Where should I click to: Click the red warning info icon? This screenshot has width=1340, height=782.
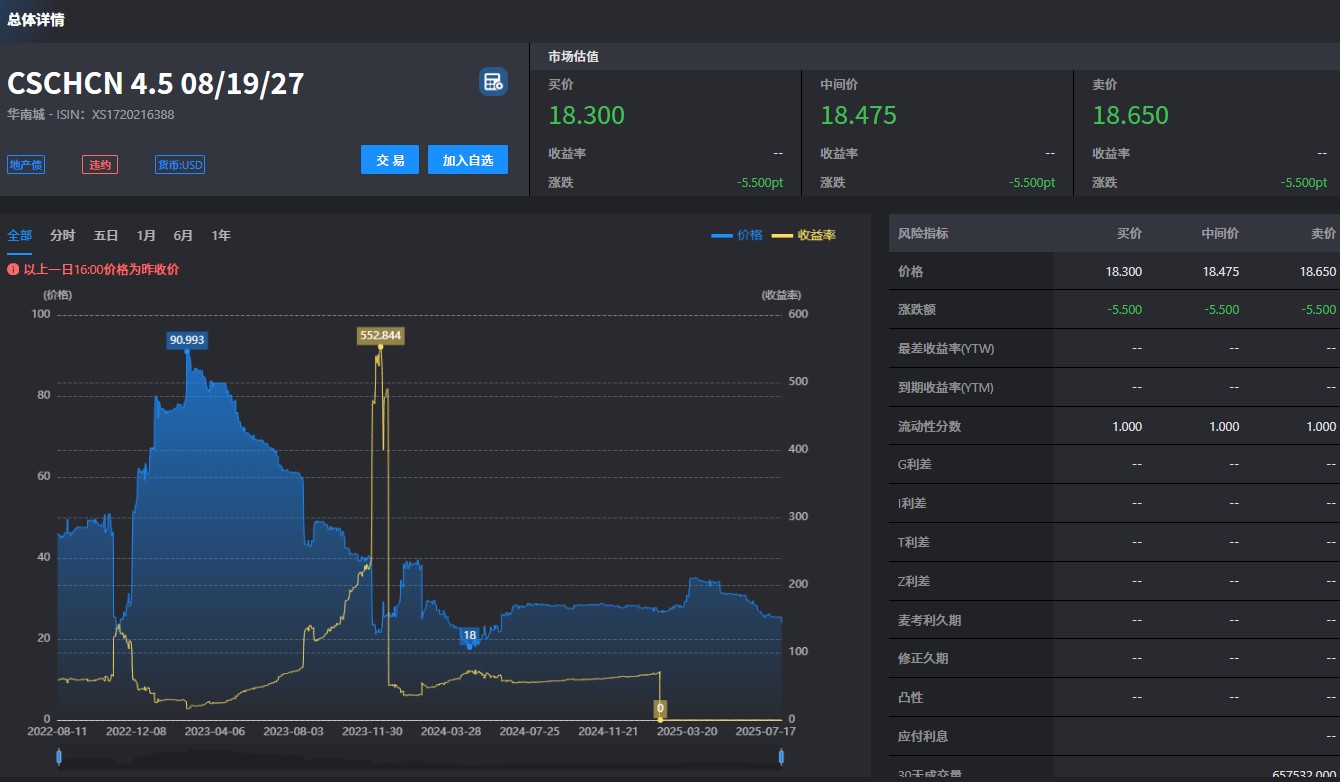point(13,269)
